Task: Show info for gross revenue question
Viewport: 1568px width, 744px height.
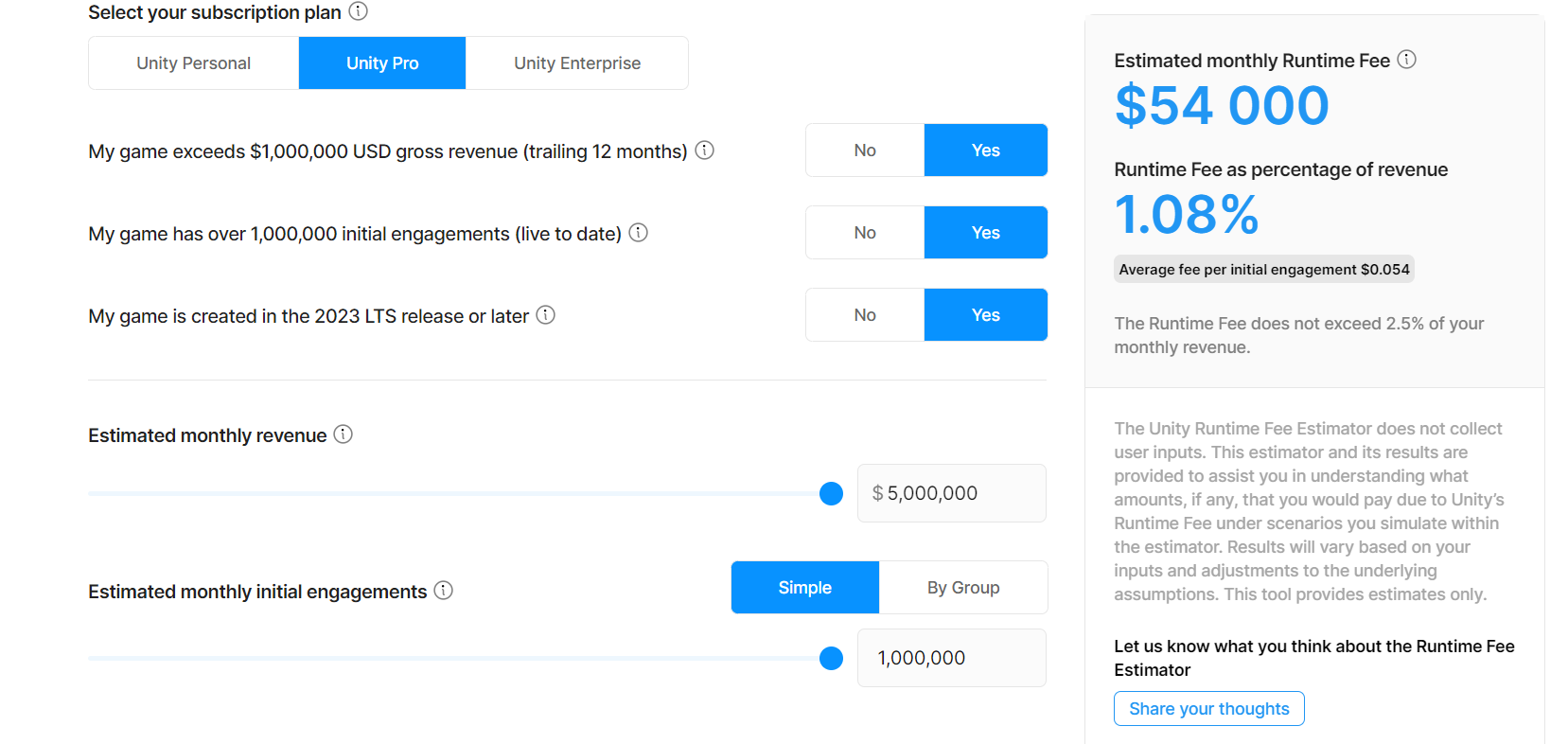Action: click(704, 151)
